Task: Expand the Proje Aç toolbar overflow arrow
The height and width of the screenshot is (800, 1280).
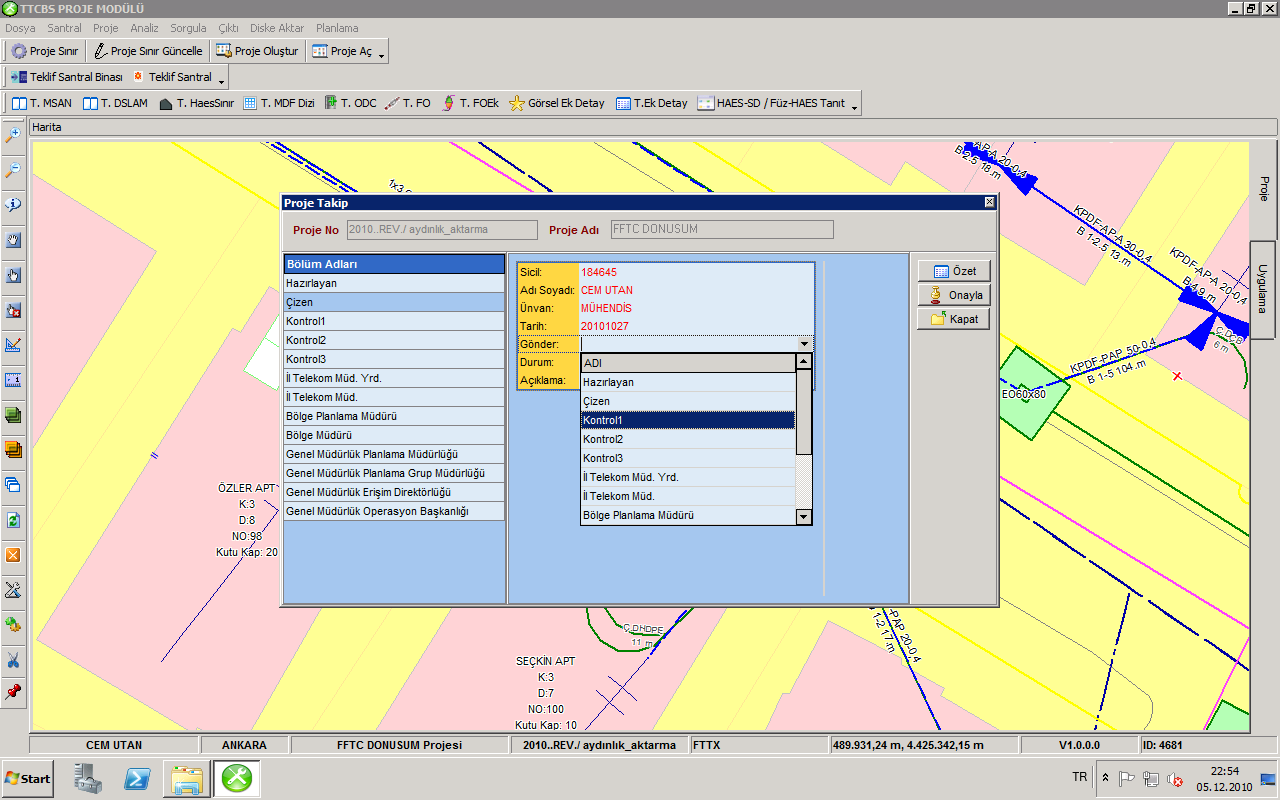Action: pos(383,54)
